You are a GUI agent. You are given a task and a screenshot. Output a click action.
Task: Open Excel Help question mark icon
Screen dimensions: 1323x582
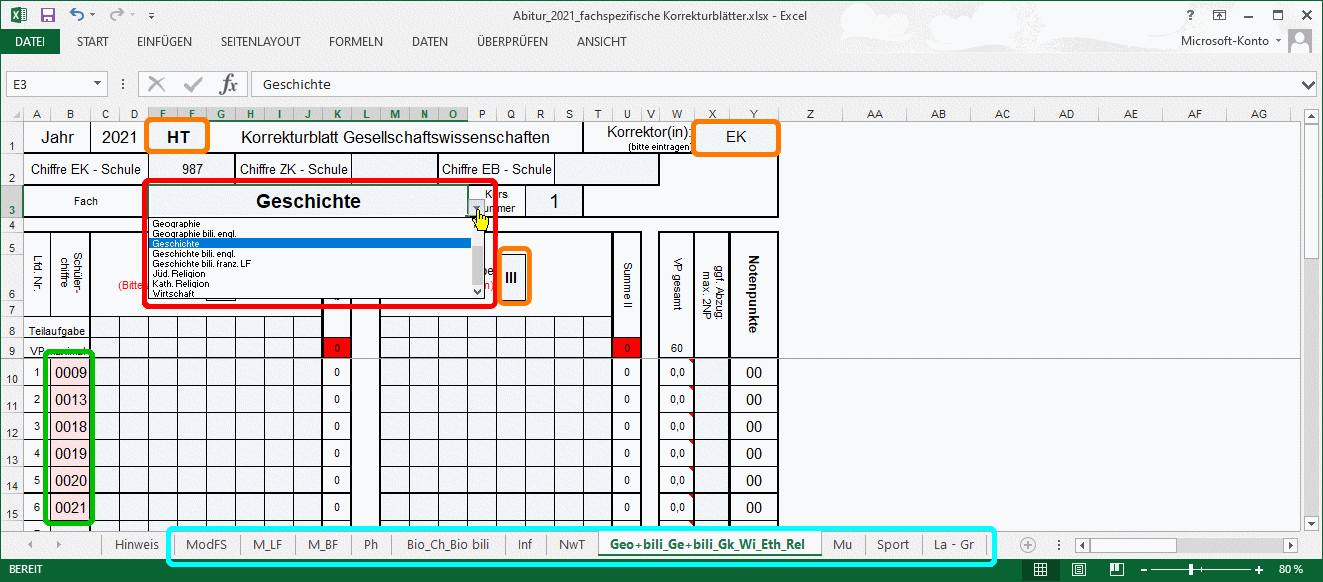(x=1190, y=15)
